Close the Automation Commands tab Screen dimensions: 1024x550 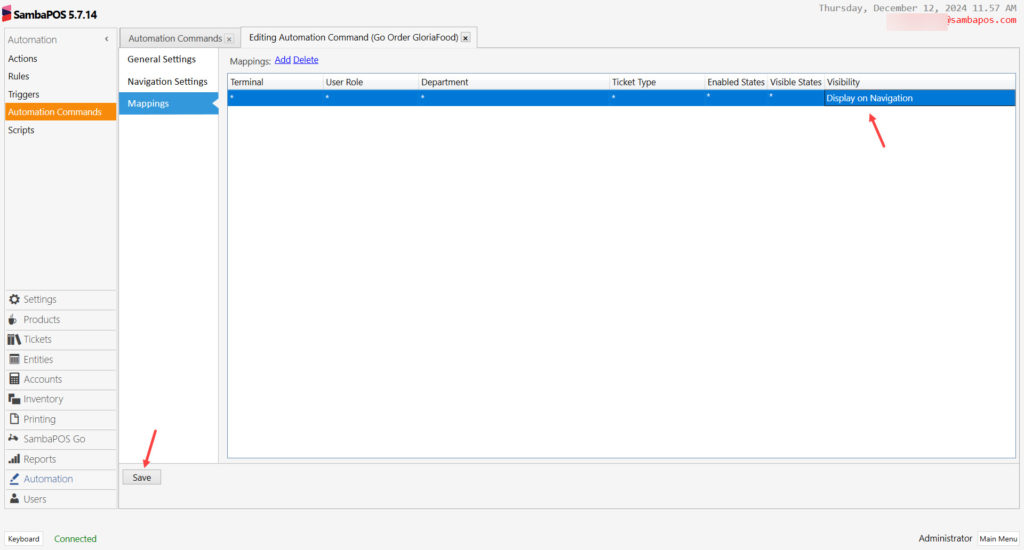229,39
